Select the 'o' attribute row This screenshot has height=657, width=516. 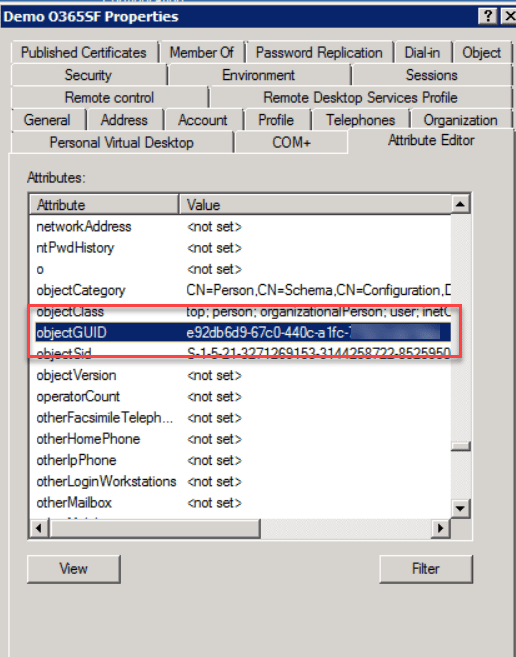tap(240, 269)
